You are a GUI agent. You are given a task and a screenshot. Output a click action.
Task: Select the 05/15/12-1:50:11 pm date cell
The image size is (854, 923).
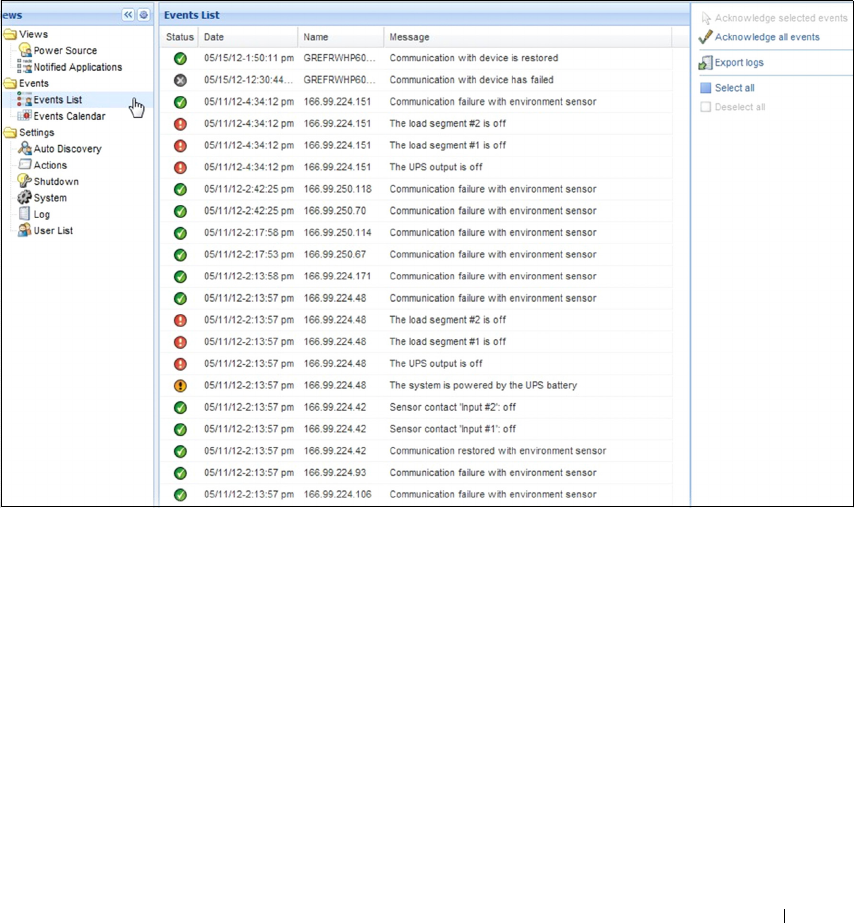[249, 58]
